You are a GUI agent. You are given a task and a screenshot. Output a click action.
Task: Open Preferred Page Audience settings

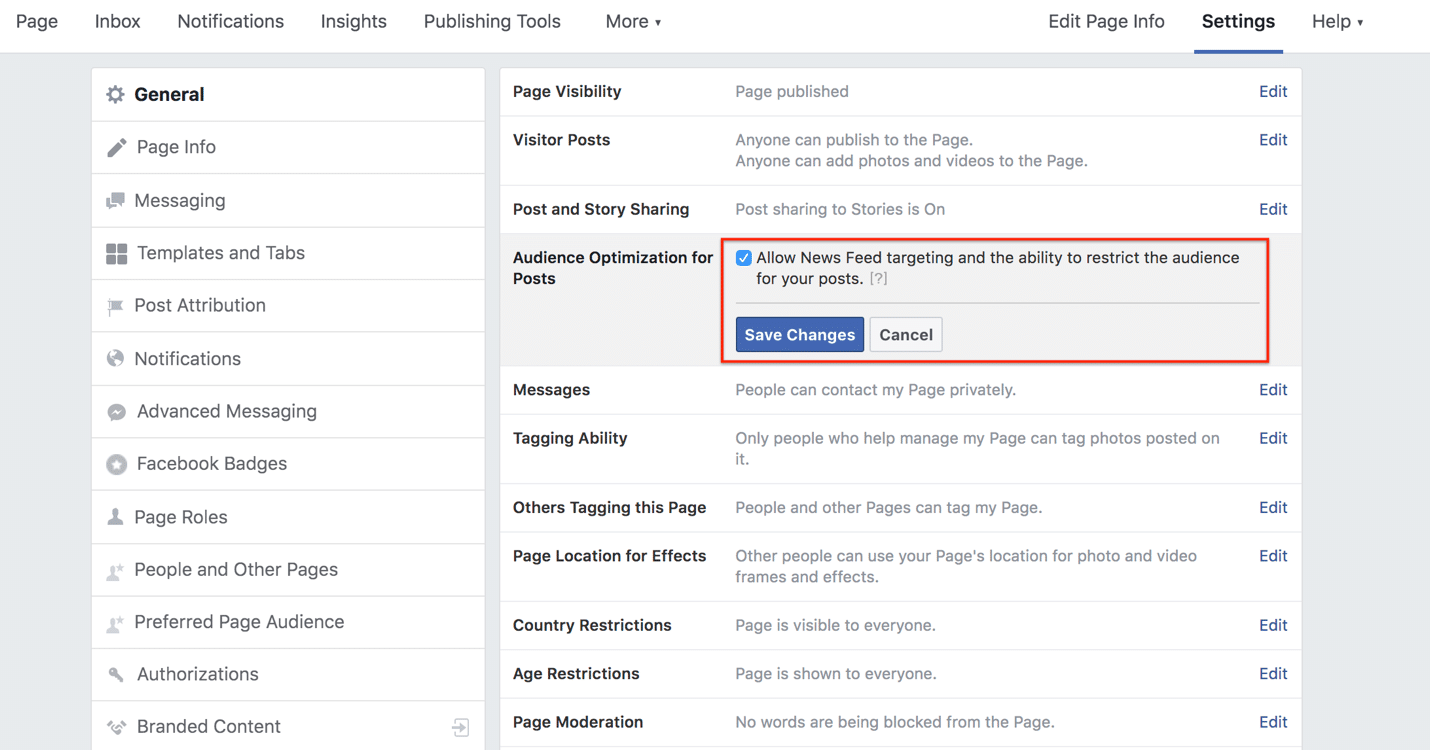coord(239,622)
